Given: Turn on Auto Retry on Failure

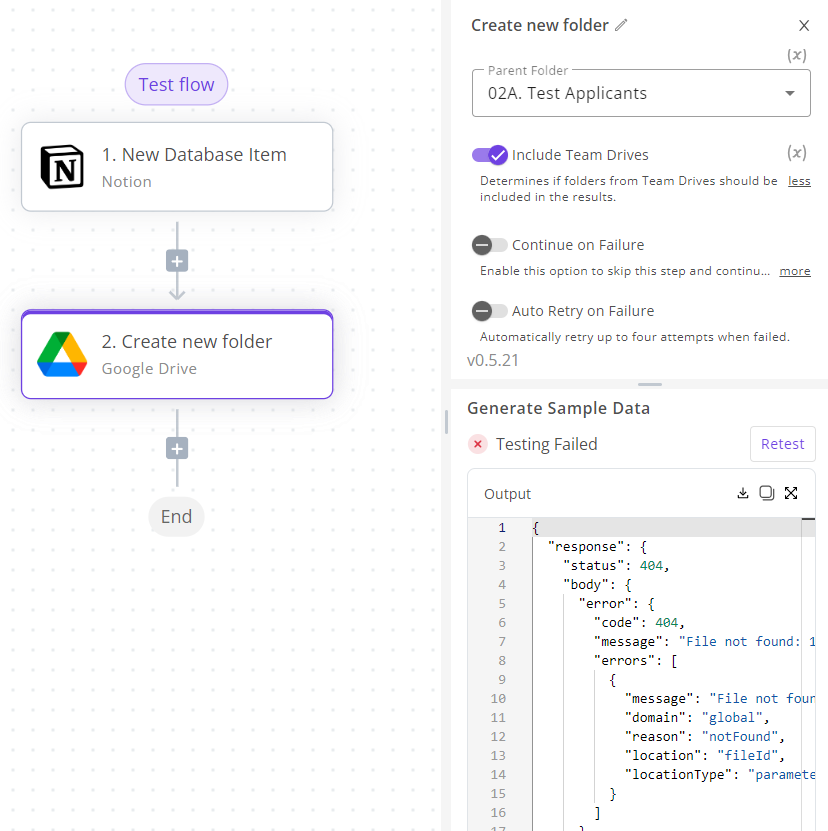Looking at the screenshot, I should [x=490, y=311].
